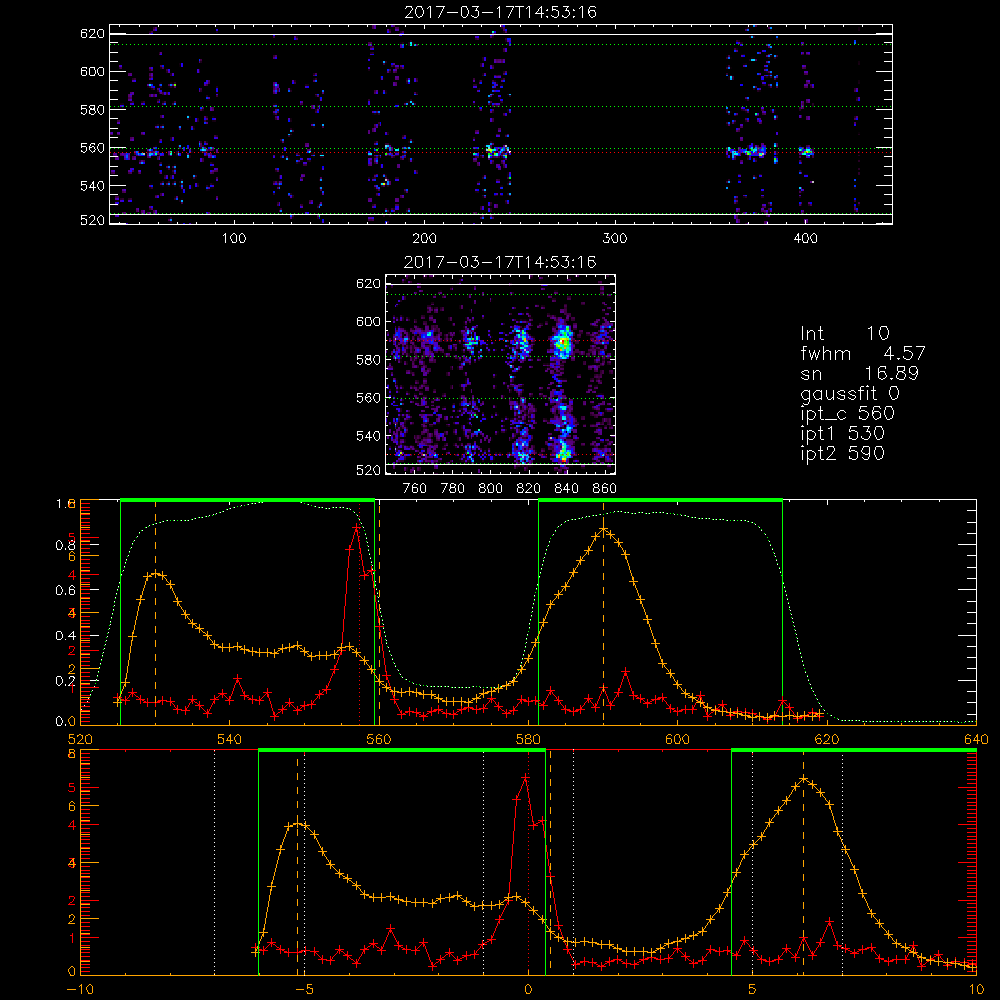This screenshot has height=1000, width=1000.
Task: Click the timestamp title above the small middle image
Action: (x=500, y=262)
